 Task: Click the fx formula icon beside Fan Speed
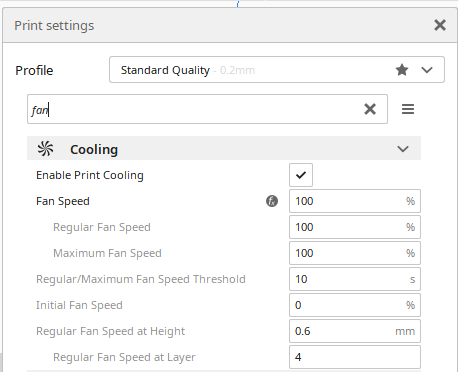272,201
